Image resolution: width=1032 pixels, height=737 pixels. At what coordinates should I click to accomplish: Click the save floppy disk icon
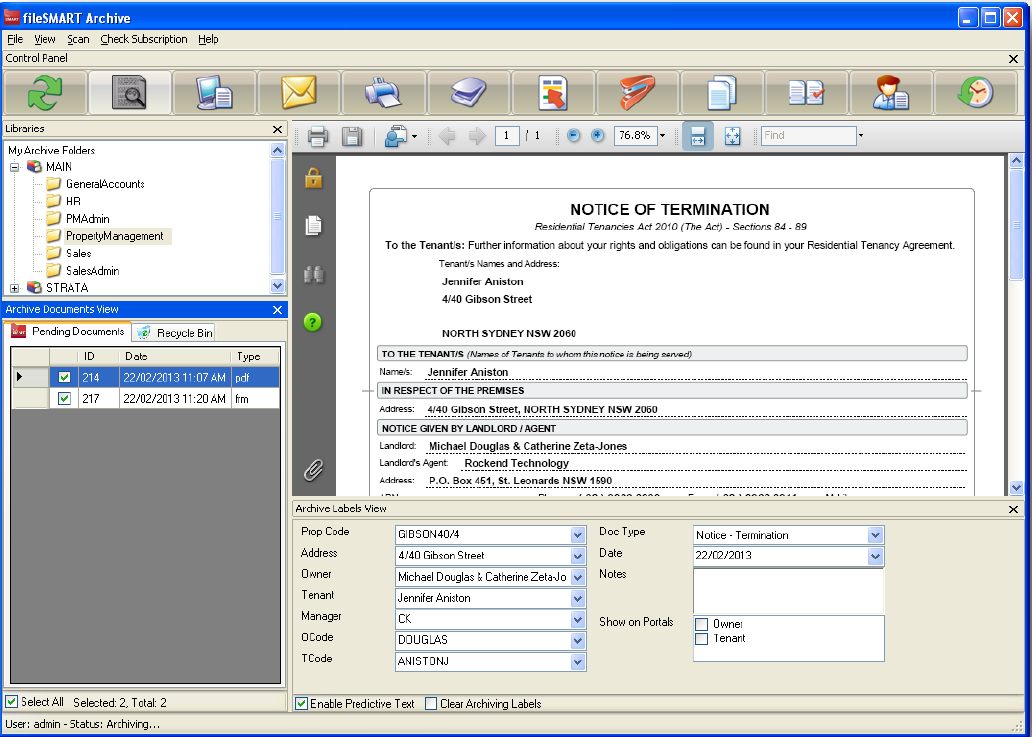[351, 136]
